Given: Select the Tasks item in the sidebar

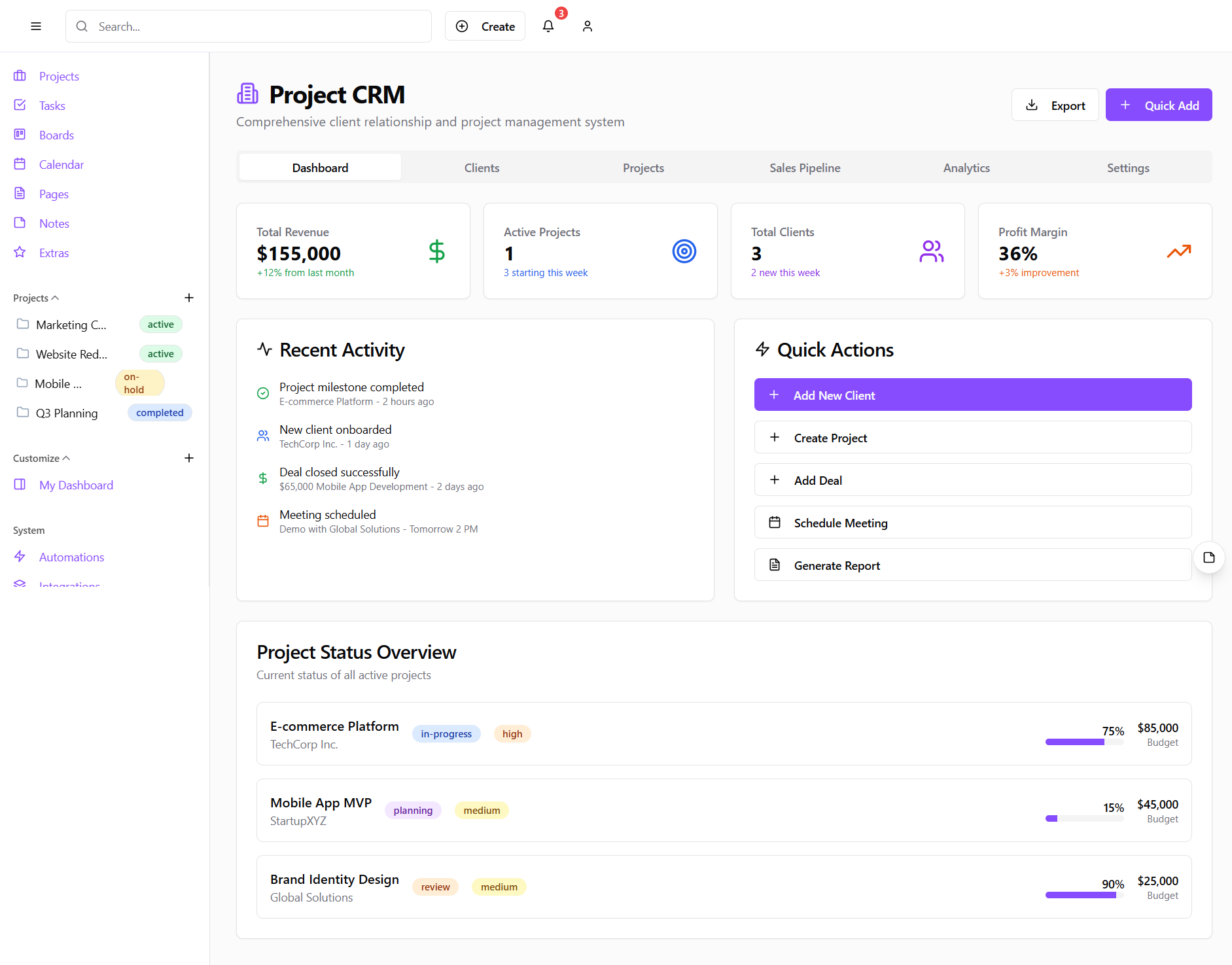Looking at the screenshot, I should (x=52, y=105).
